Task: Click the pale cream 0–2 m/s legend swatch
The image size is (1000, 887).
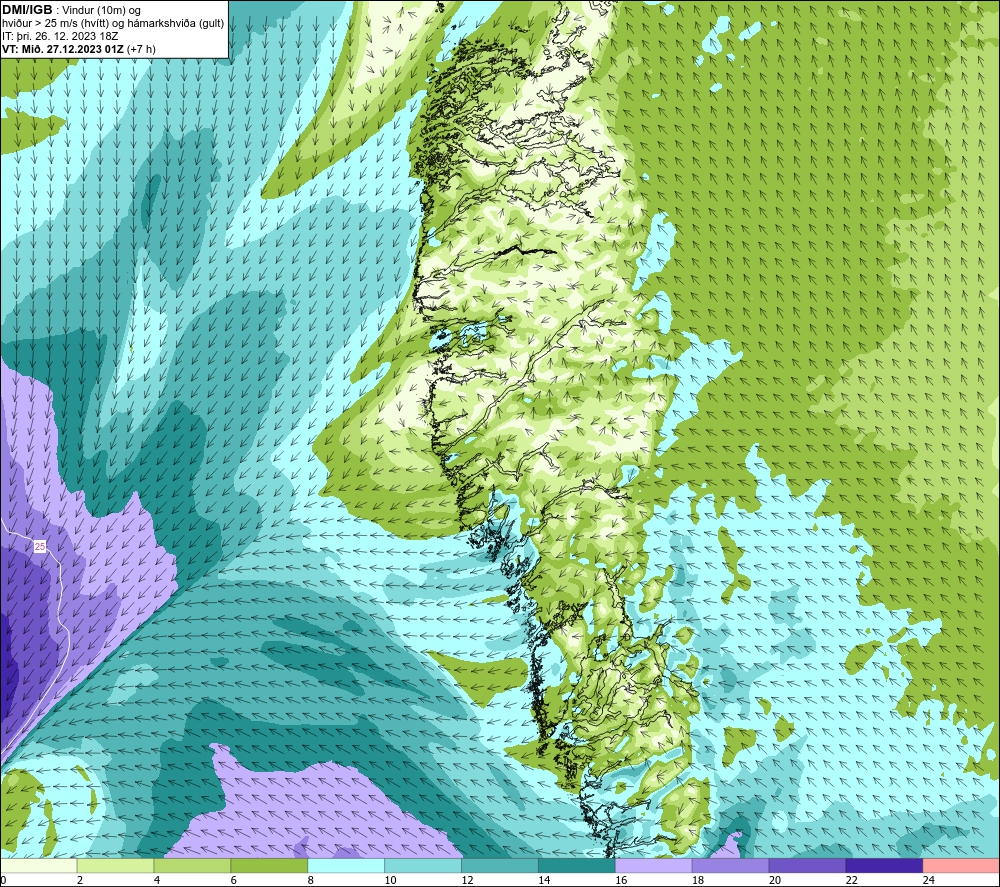Action: pos(39,865)
